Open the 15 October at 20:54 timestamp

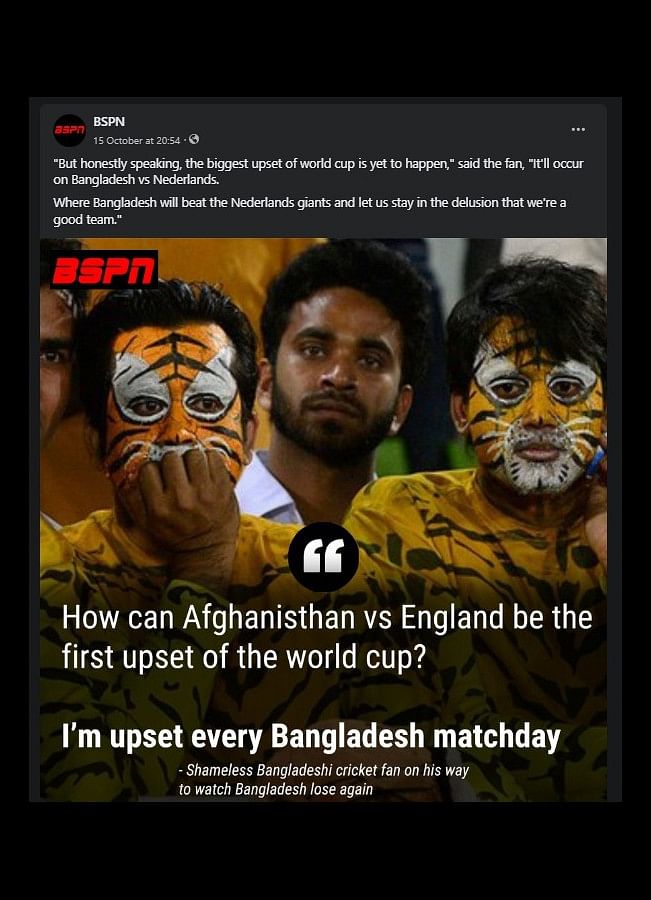(x=137, y=140)
